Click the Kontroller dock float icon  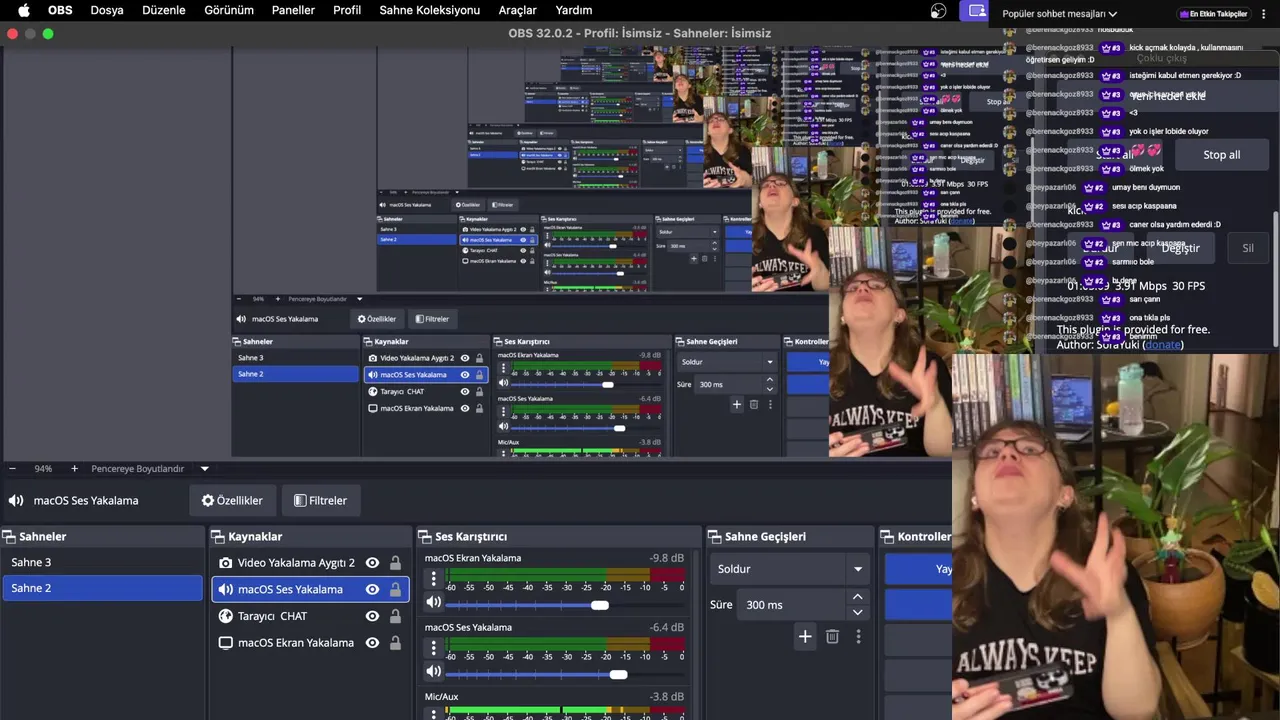tap(888, 537)
